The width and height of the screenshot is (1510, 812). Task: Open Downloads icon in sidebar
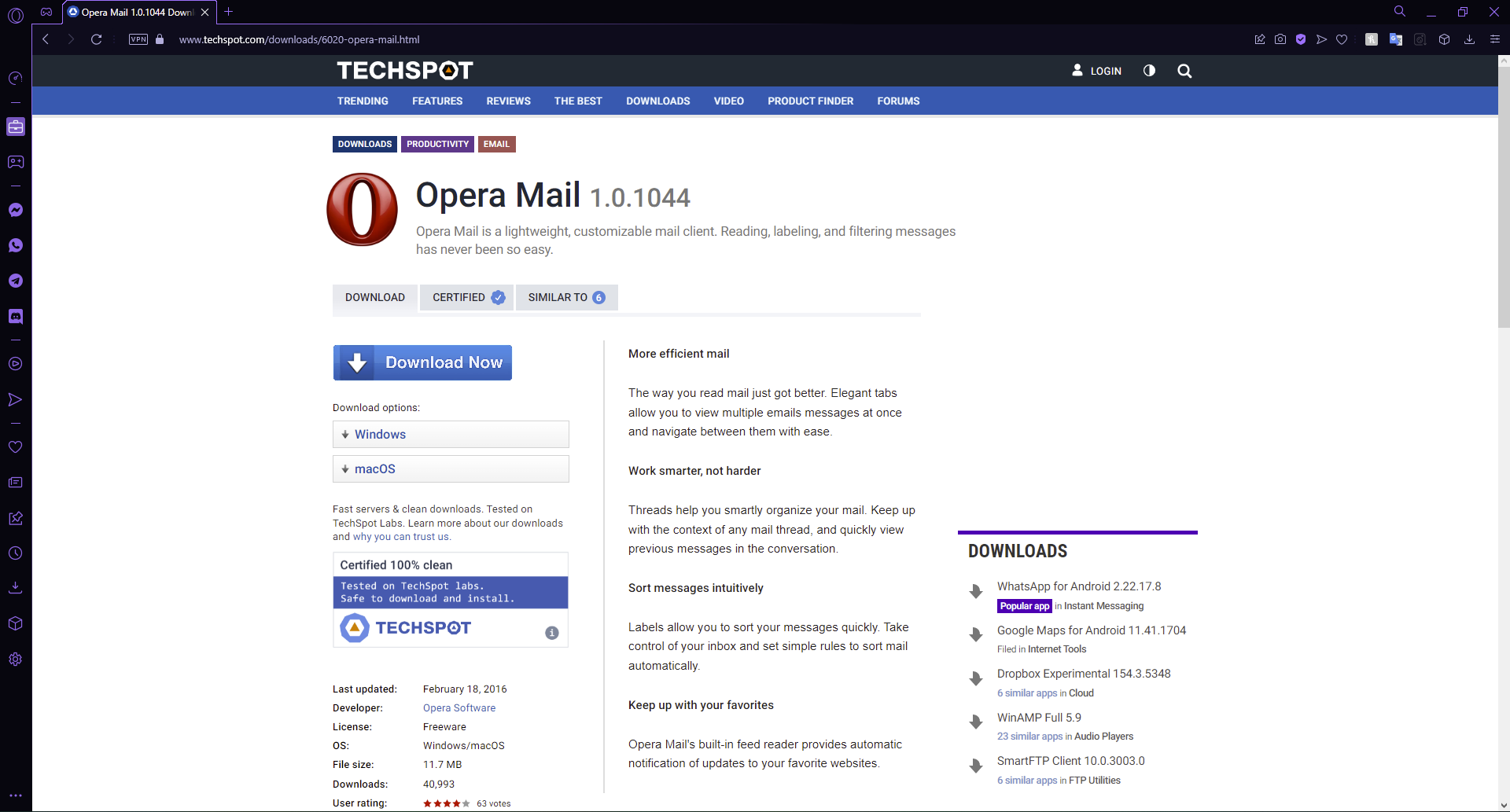click(x=16, y=588)
